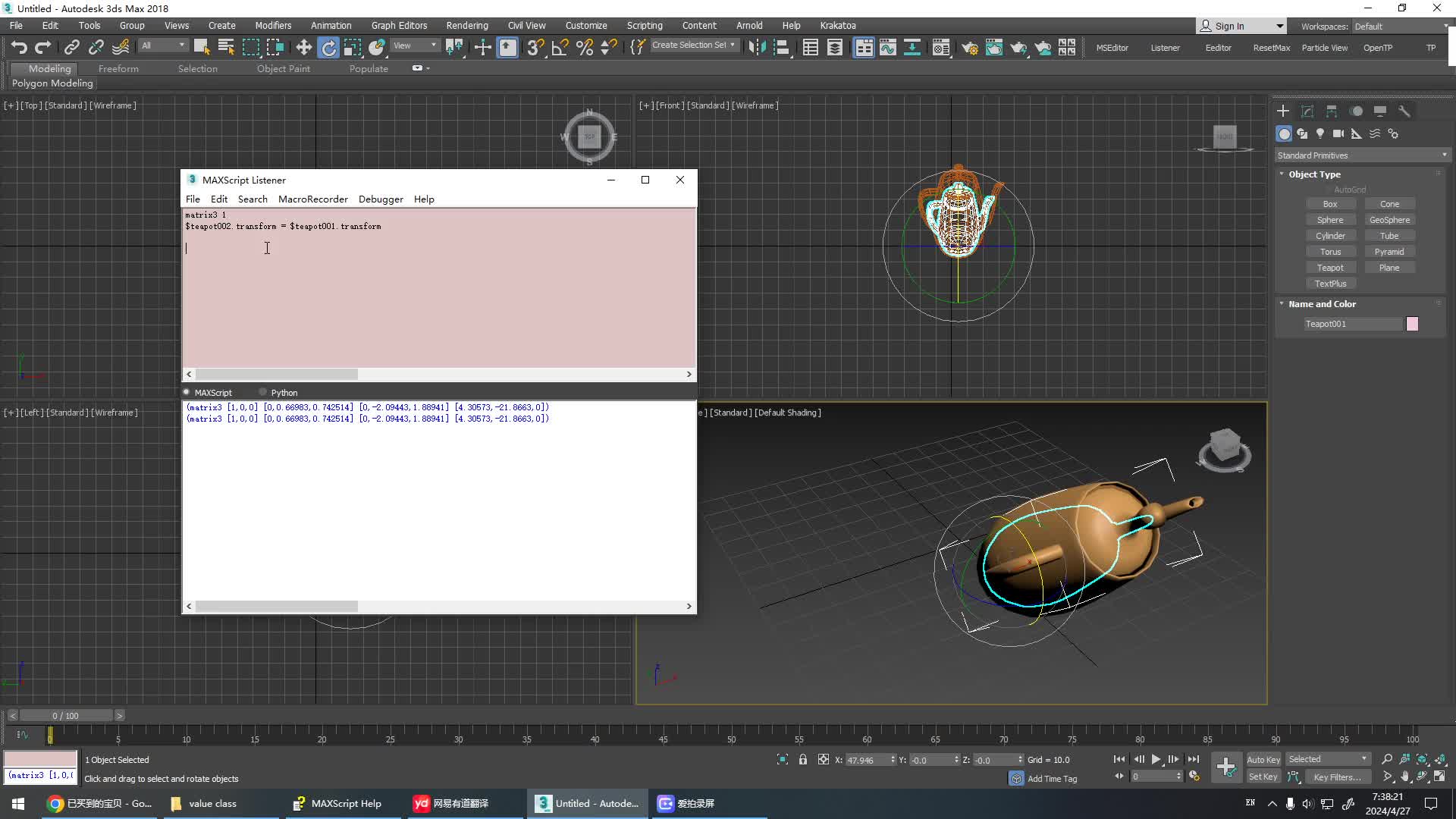Toggle the 3D Snaps icon

click(x=535, y=48)
